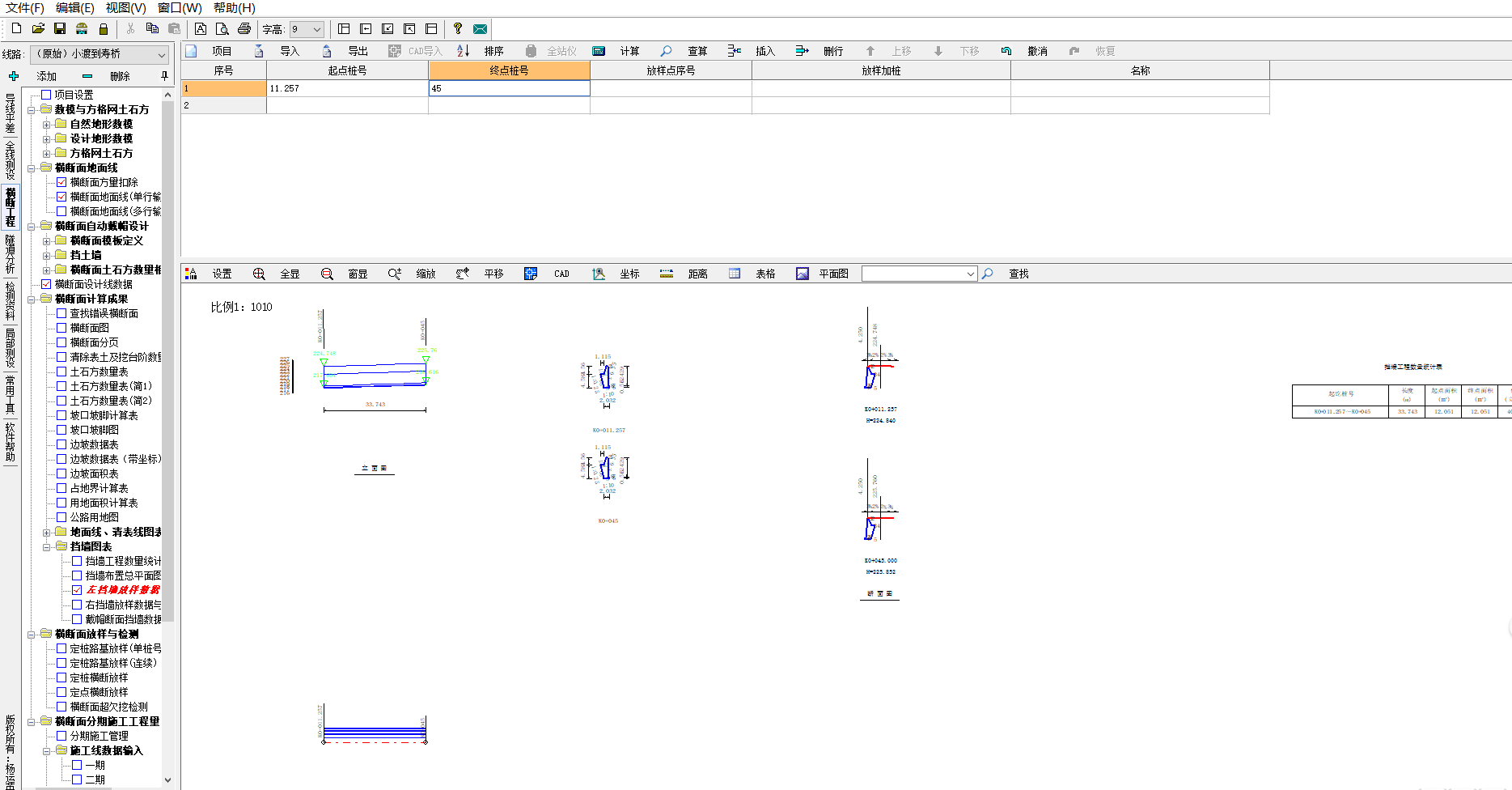Check 横断面图 checkbox
1512x790 pixels.
61,328
